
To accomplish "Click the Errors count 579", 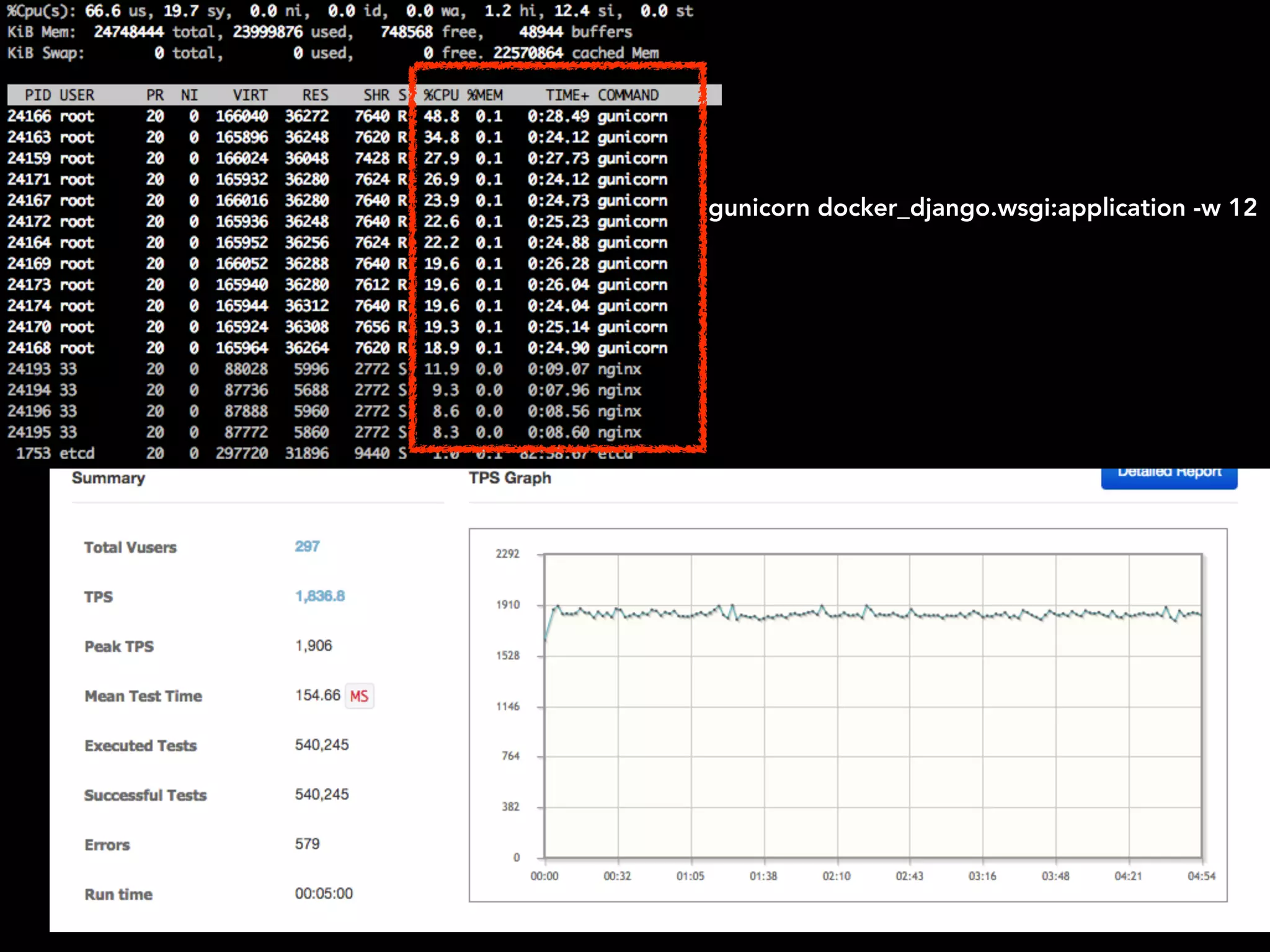I will click(307, 844).
